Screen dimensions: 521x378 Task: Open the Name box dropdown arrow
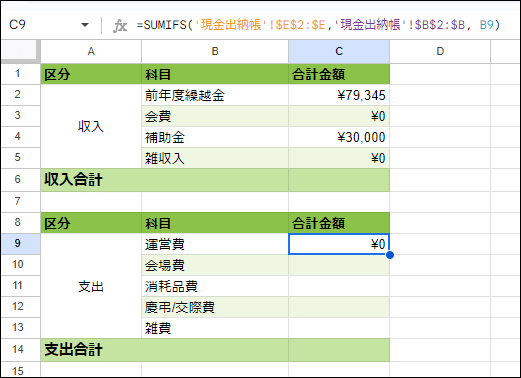[85, 25]
